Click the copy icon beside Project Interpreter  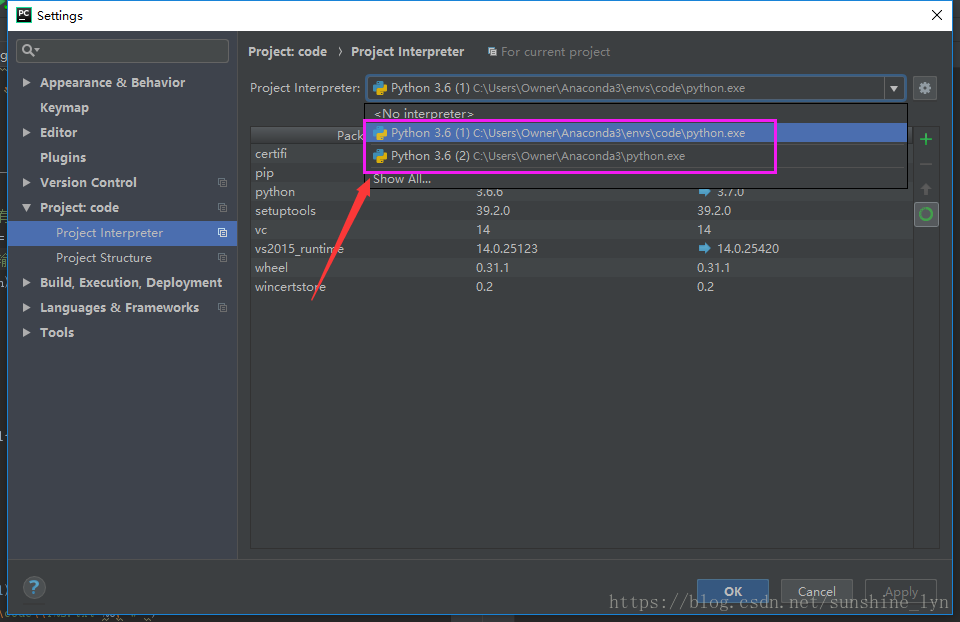[222, 233]
